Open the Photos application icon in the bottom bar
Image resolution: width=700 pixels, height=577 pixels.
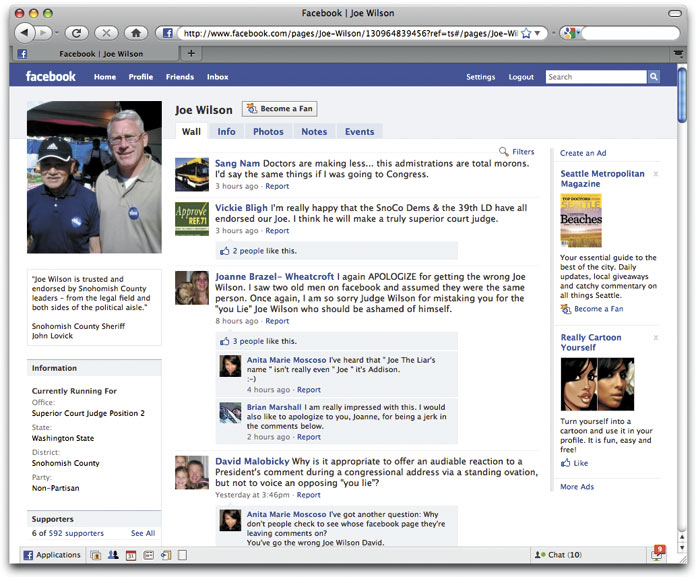click(x=95, y=555)
